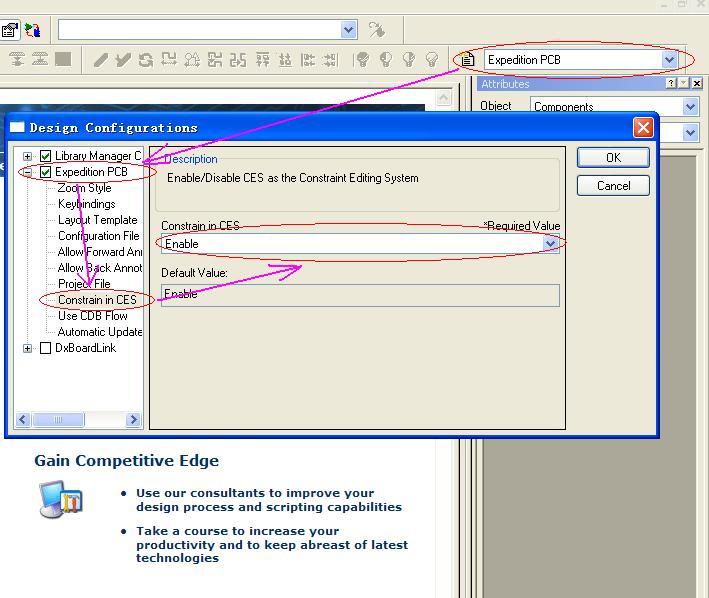709x598 pixels.
Task: Expand the Library Manager tree node
Action: pyautogui.click(x=27, y=156)
